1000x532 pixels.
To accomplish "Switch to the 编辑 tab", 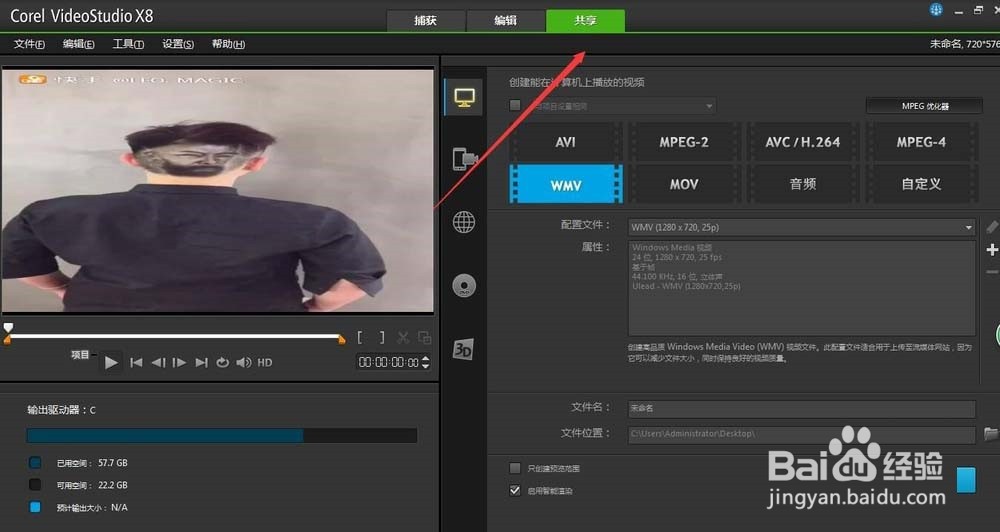I will 506,20.
